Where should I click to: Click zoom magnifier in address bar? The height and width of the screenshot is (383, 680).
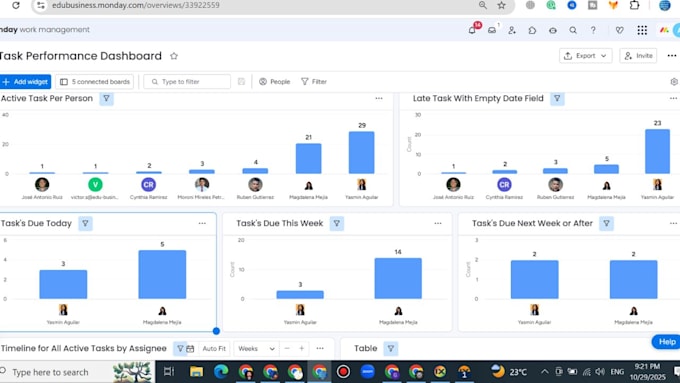click(483, 5)
